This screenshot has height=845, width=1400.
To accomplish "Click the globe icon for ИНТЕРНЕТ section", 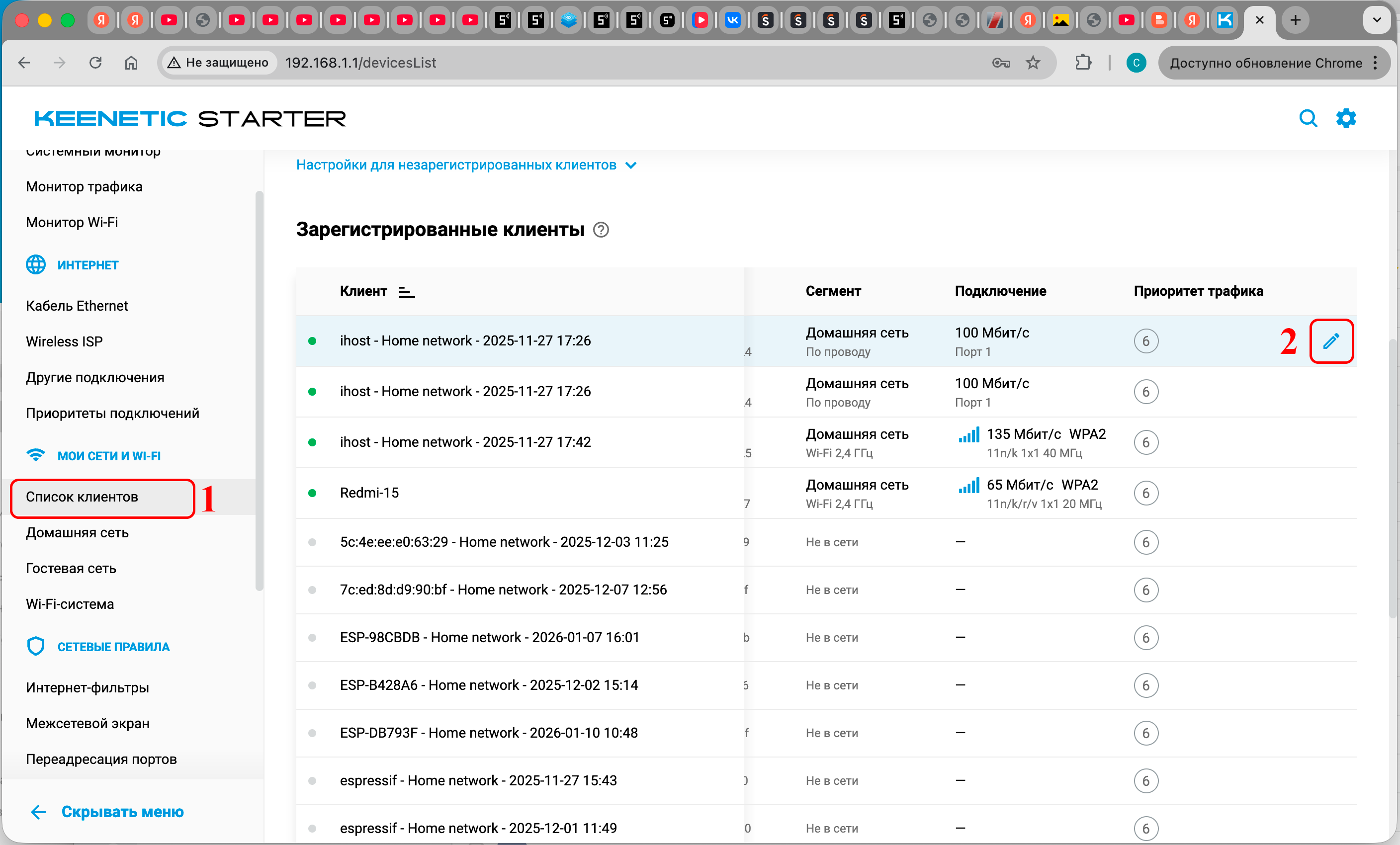I will pyautogui.click(x=36, y=265).
